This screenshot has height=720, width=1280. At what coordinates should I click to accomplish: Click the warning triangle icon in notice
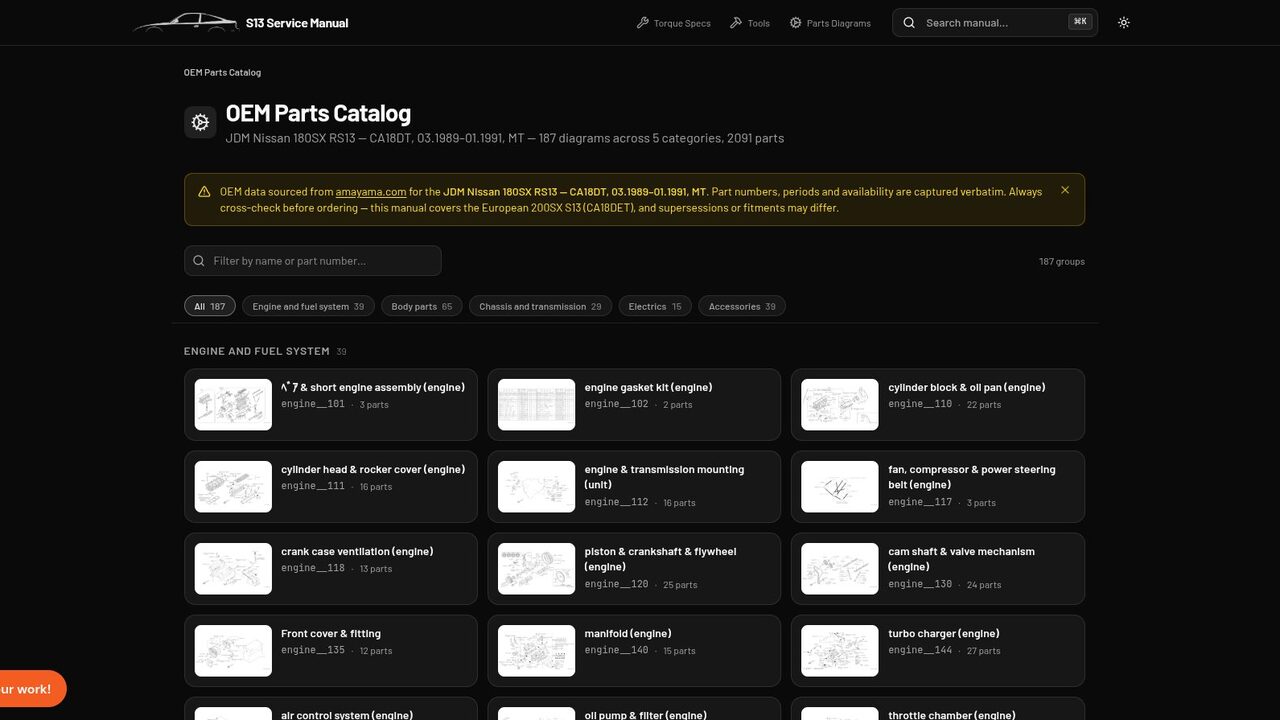tap(204, 191)
